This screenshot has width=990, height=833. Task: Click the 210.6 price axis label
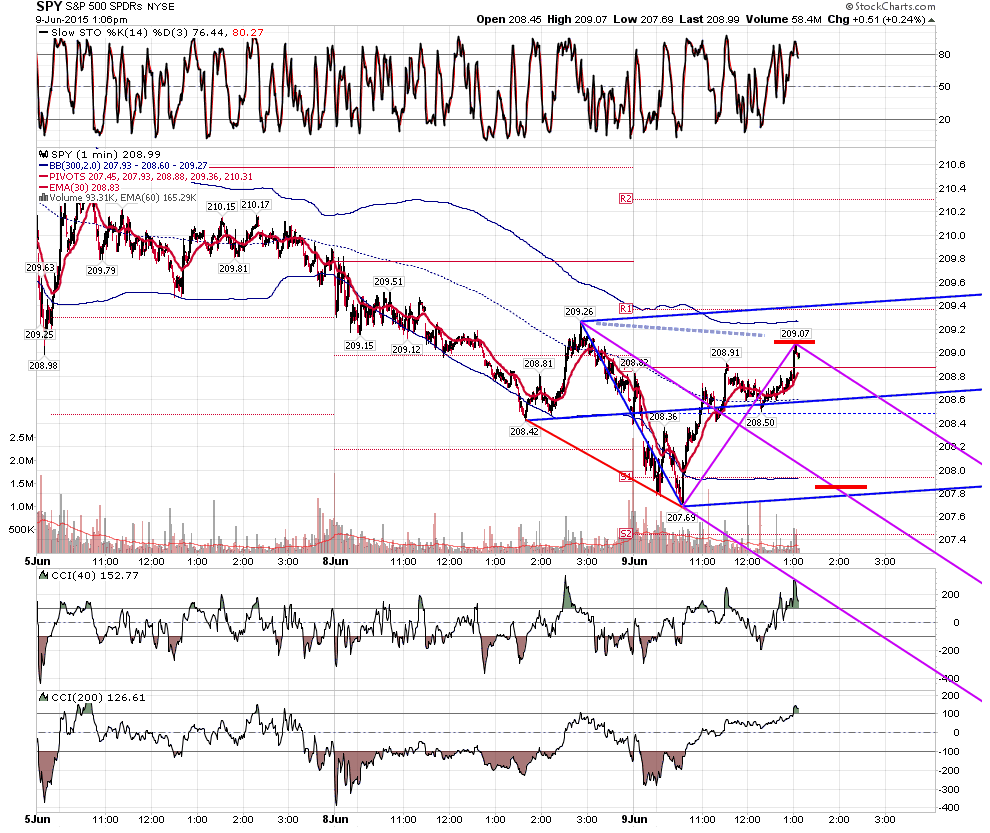(952, 165)
